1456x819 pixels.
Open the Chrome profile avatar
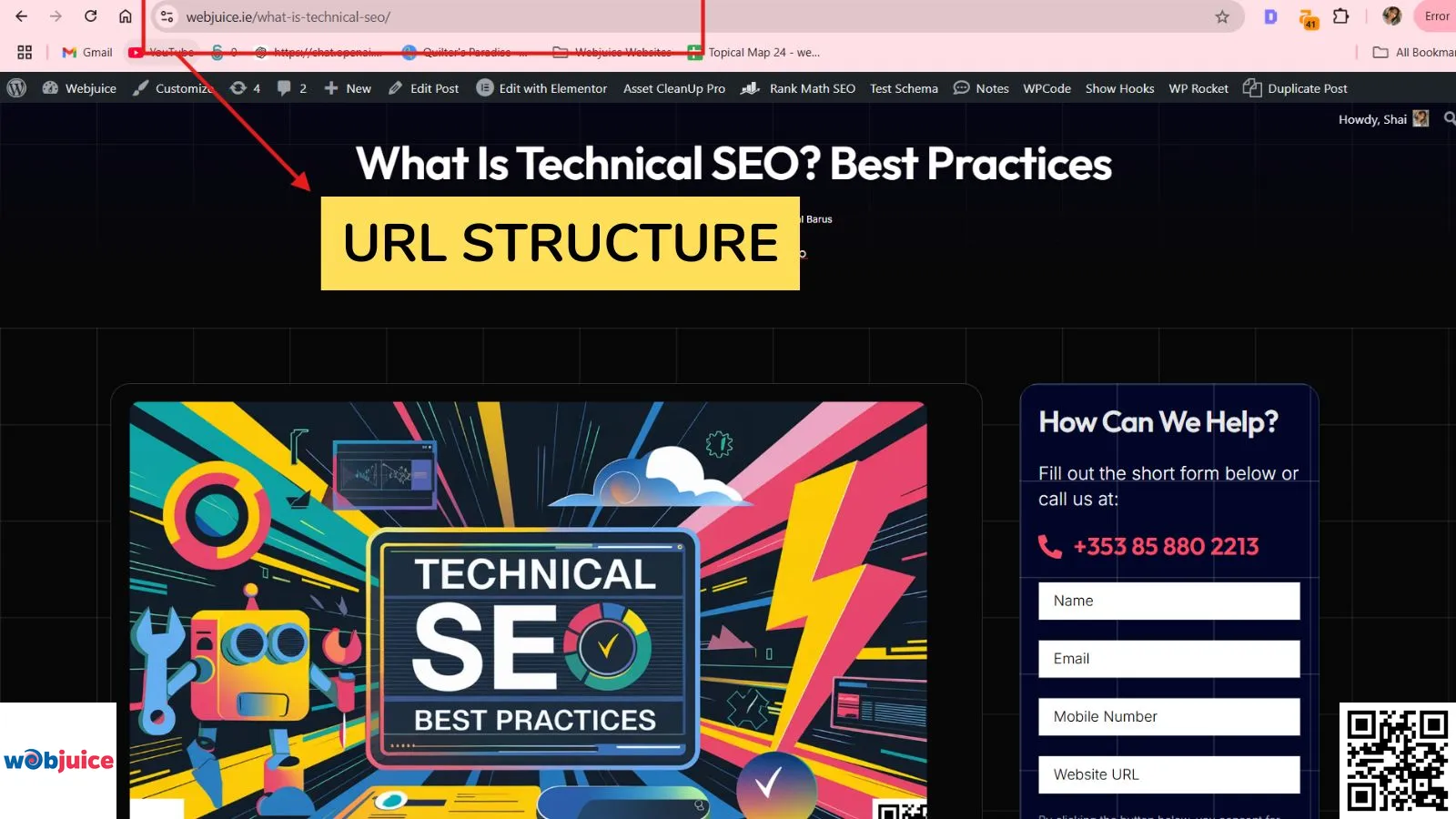(1391, 16)
